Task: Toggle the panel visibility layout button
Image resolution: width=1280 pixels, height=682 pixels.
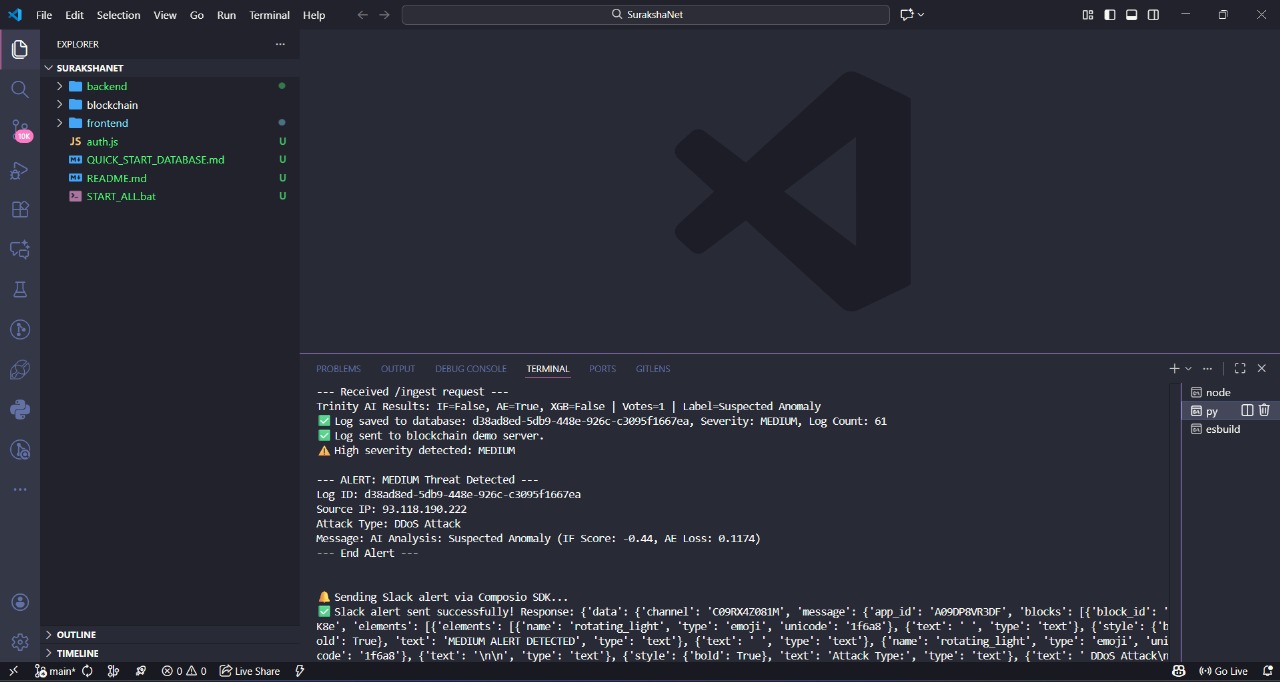Action: [x=1132, y=15]
